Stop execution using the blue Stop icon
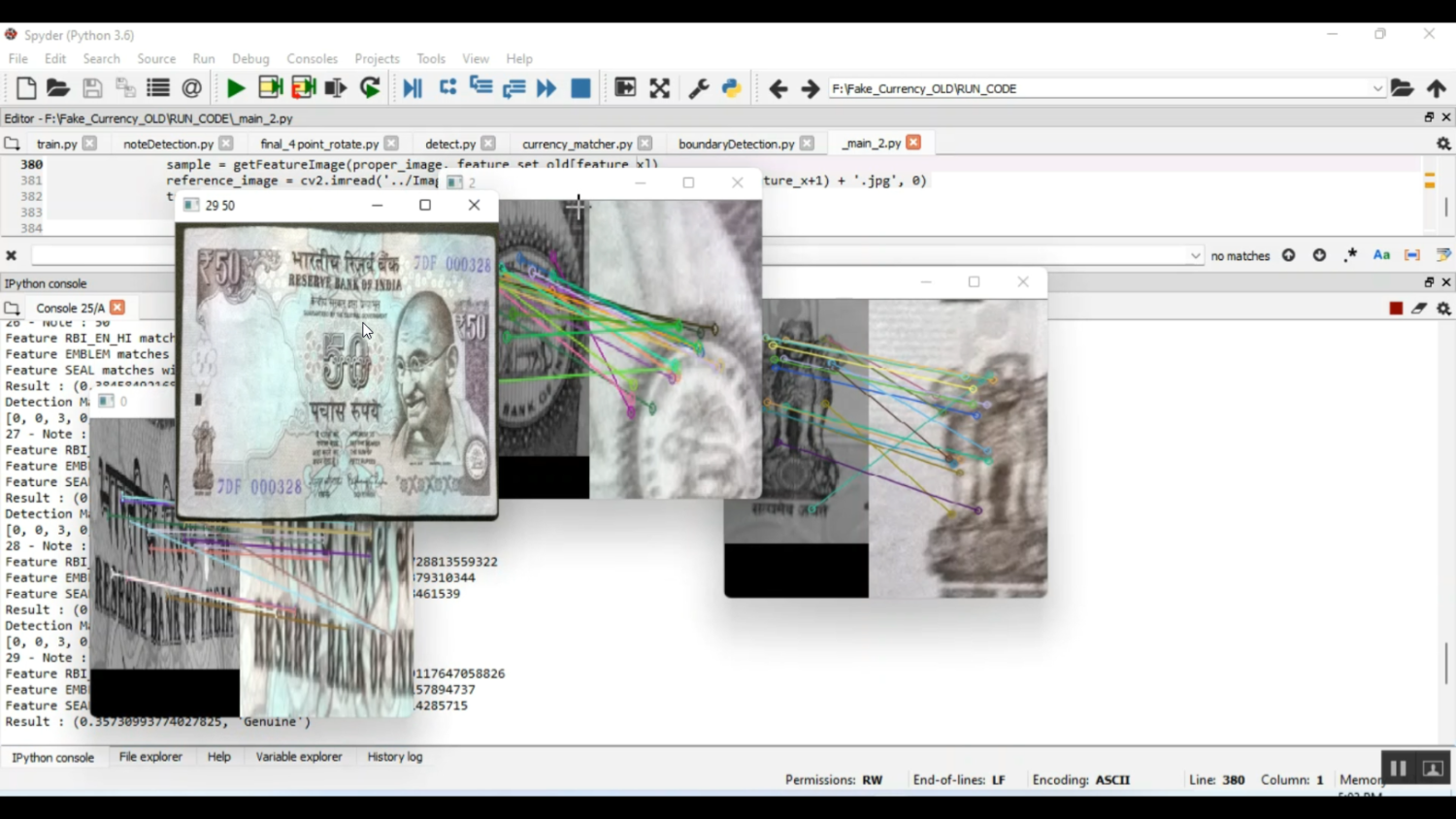The width and height of the screenshot is (1456, 819). click(580, 87)
